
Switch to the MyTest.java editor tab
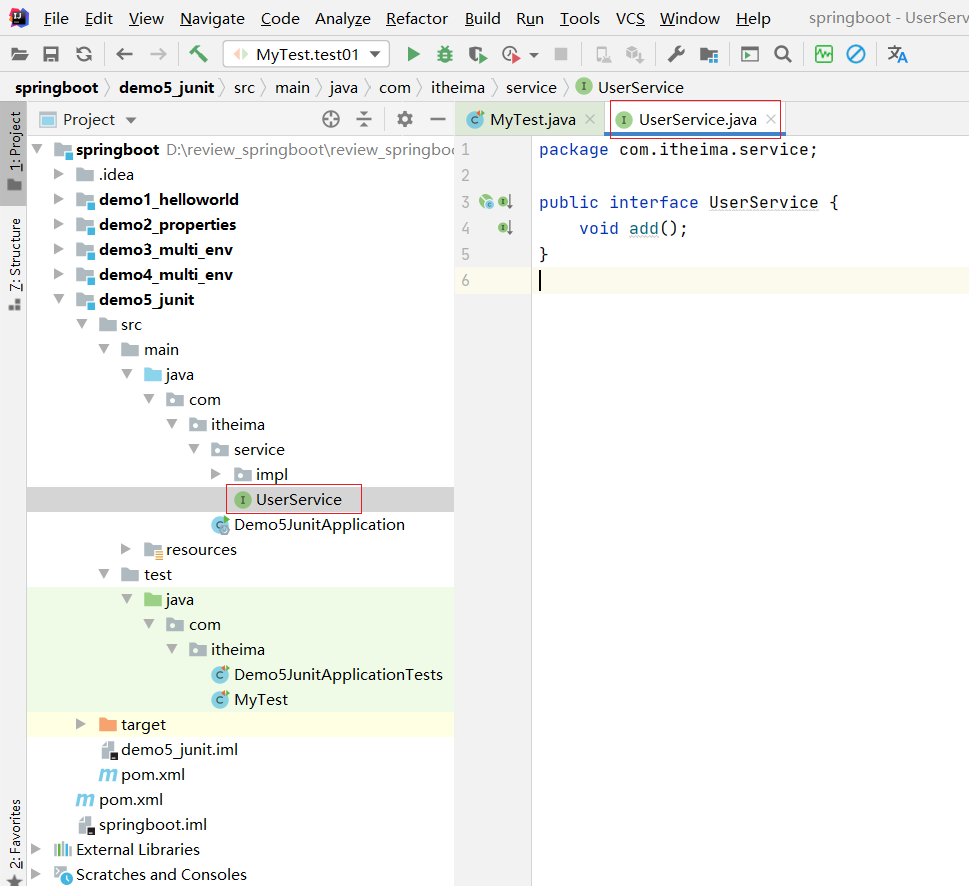pos(531,120)
